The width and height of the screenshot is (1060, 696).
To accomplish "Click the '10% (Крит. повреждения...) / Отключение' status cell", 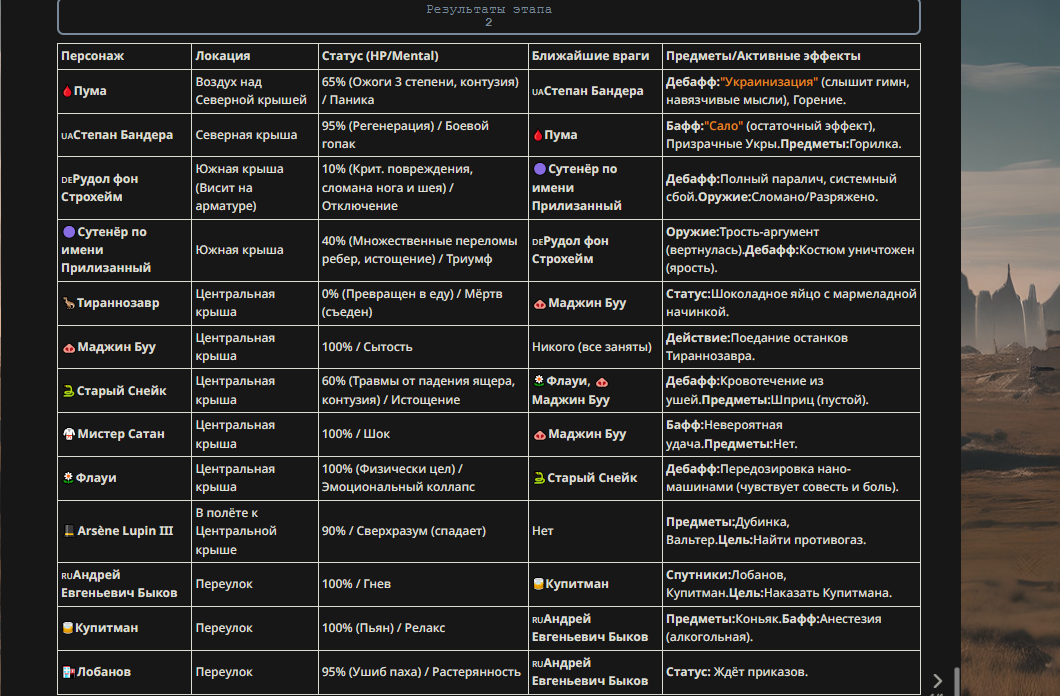I will [x=423, y=188].
